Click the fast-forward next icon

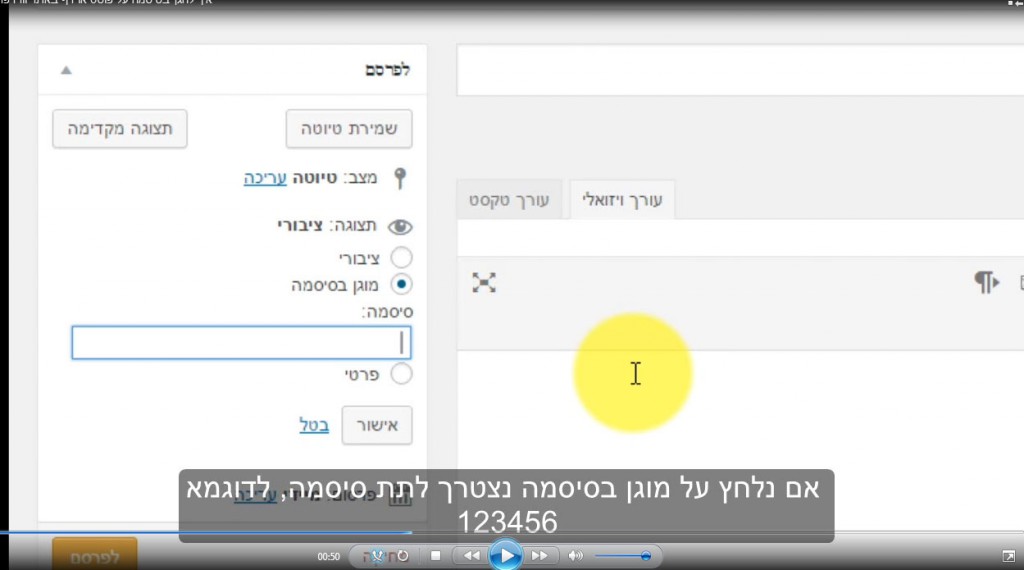[539, 555]
